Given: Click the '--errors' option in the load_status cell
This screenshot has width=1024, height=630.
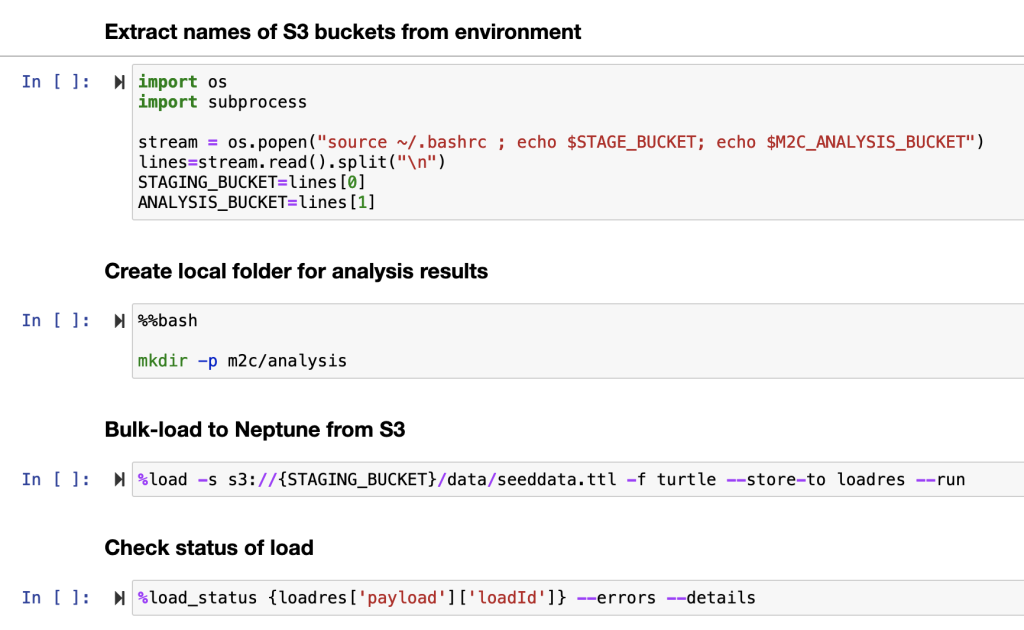Looking at the screenshot, I should click(616, 598).
